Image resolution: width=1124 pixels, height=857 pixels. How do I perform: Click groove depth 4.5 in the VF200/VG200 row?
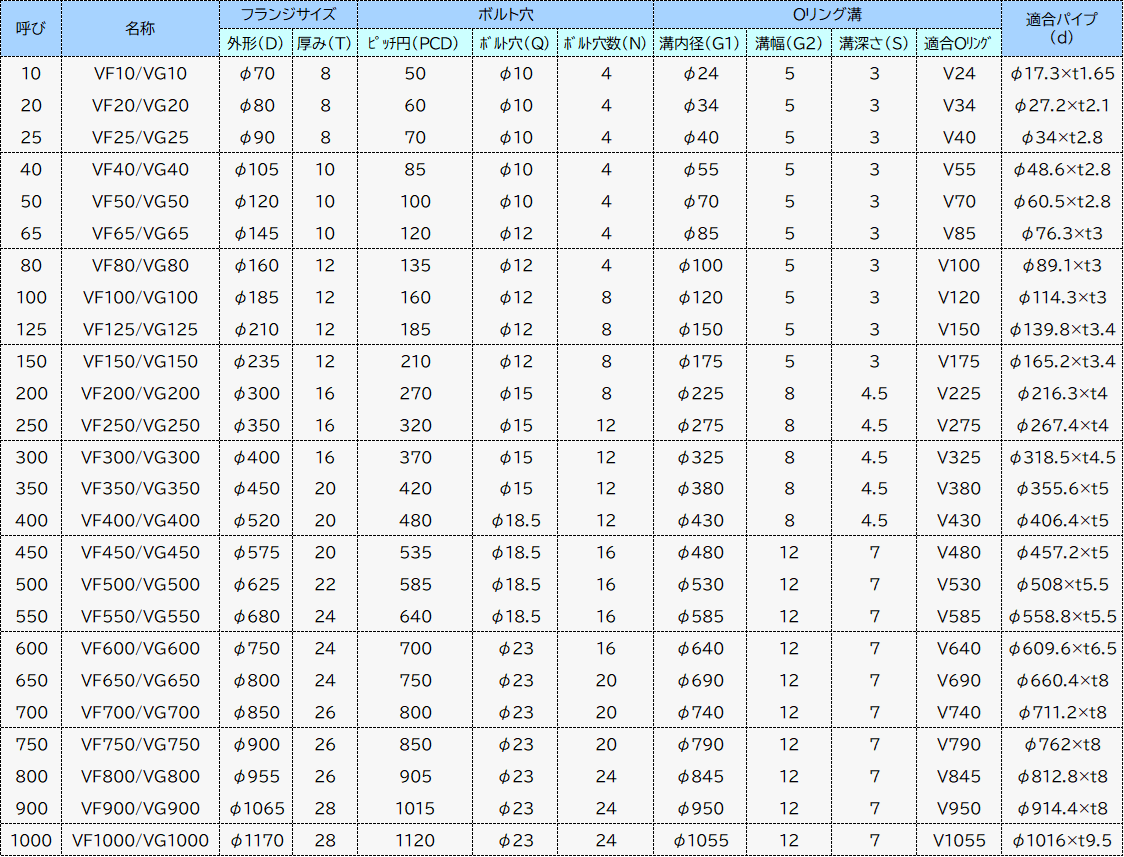875,393
